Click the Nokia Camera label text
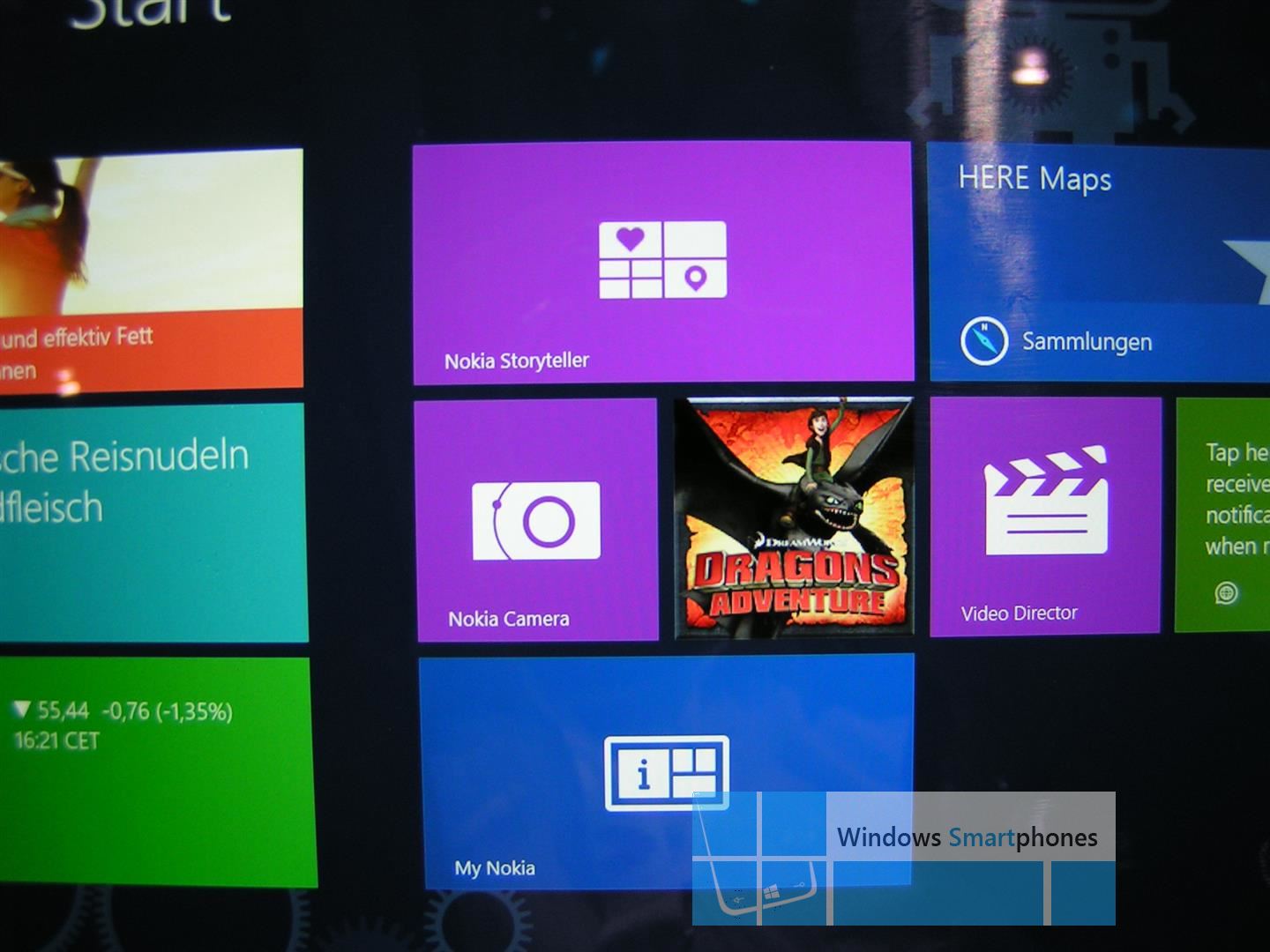Screen dimensions: 1270x952 509,619
